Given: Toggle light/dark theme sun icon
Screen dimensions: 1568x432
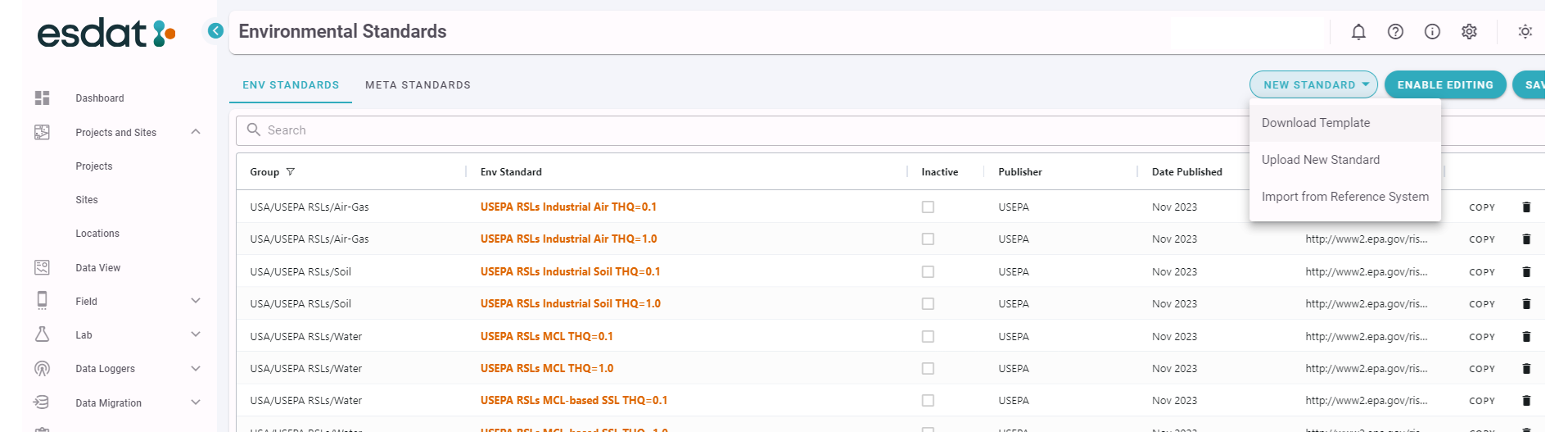Looking at the screenshot, I should [1525, 32].
